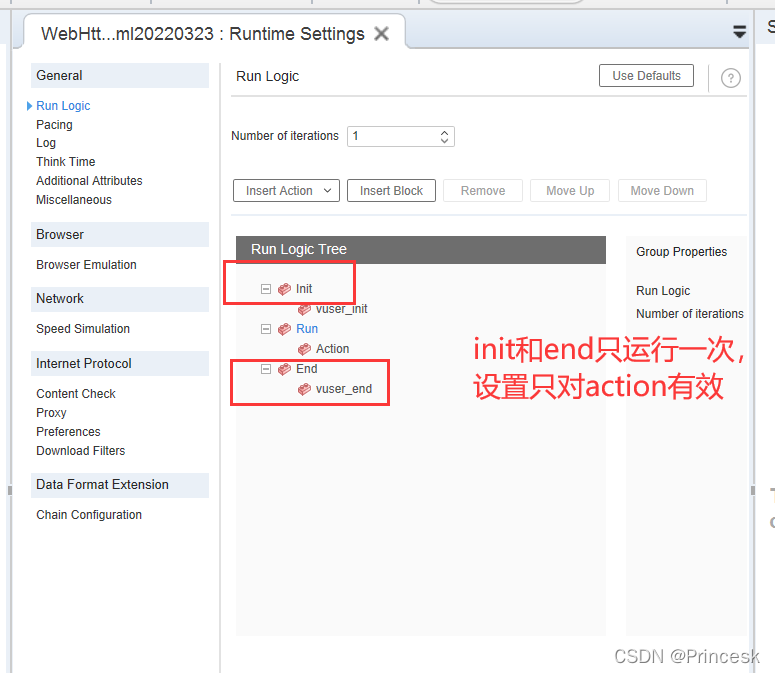The height and width of the screenshot is (673, 775).
Task: Open Download Filters settings
Action: click(x=81, y=451)
